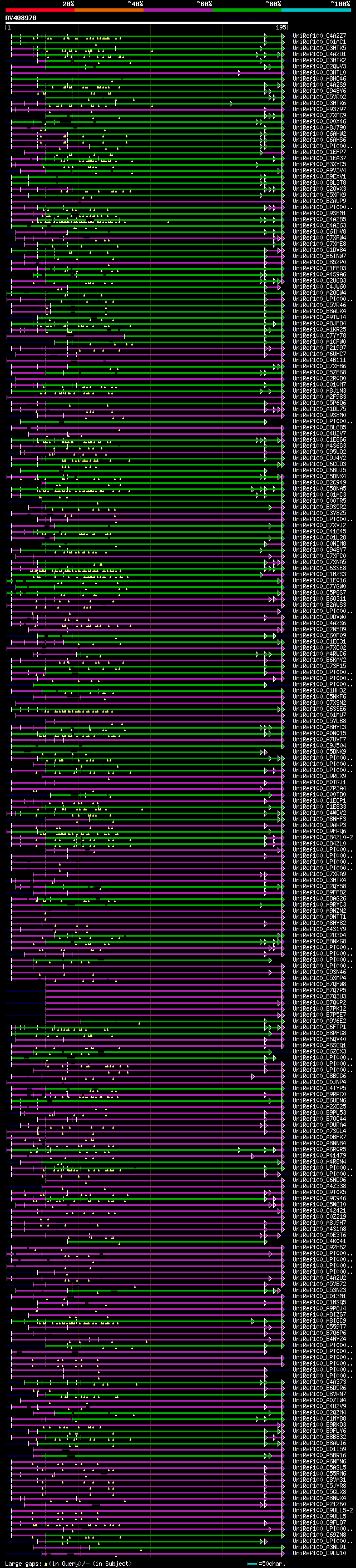The width and height of the screenshot is (356, 1568).
Task: Select hit label UniRef100_Q41645
Action: coord(319,531)
